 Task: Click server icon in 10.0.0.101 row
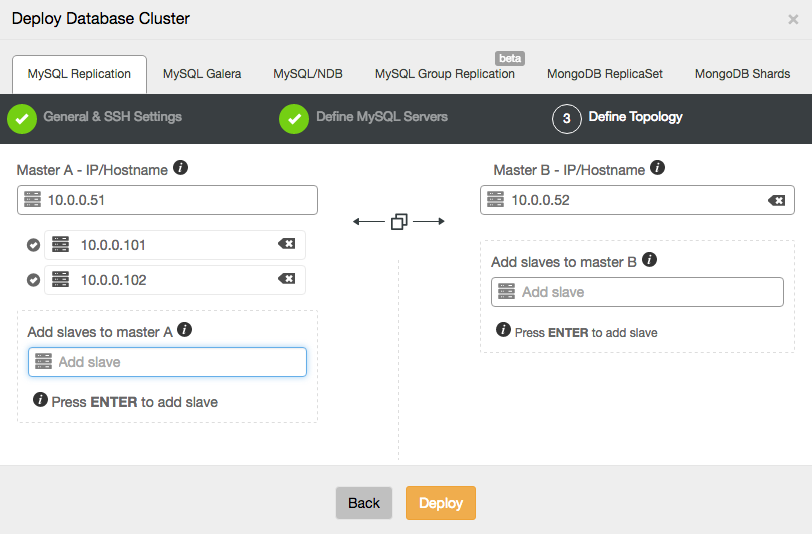[61, 244]
